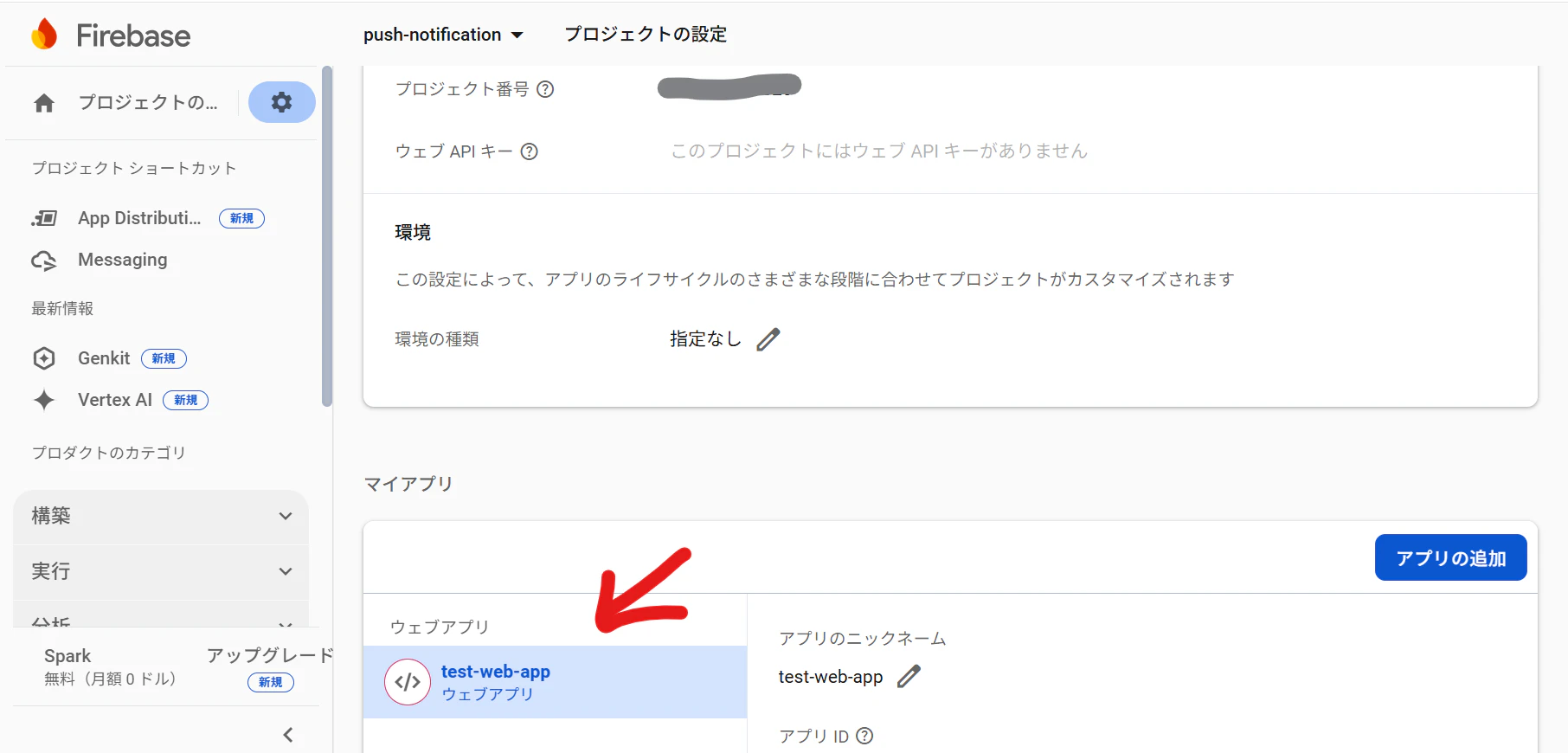This screenshot has width=1568, height=753.
Task: Click the 環境 section heading
Action: pyautogui.click(x=413, y=232)
